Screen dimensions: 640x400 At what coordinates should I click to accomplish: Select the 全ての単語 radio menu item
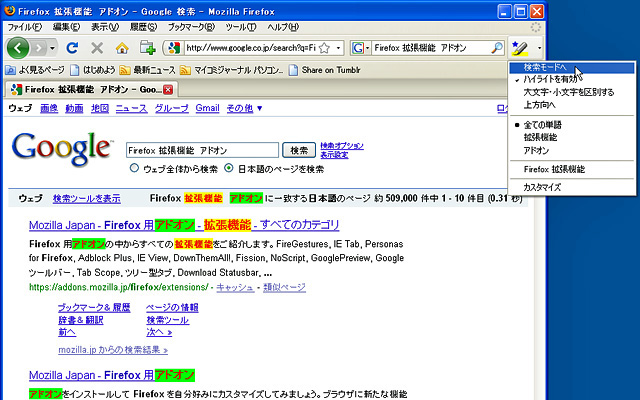click(x=572, y=125)
